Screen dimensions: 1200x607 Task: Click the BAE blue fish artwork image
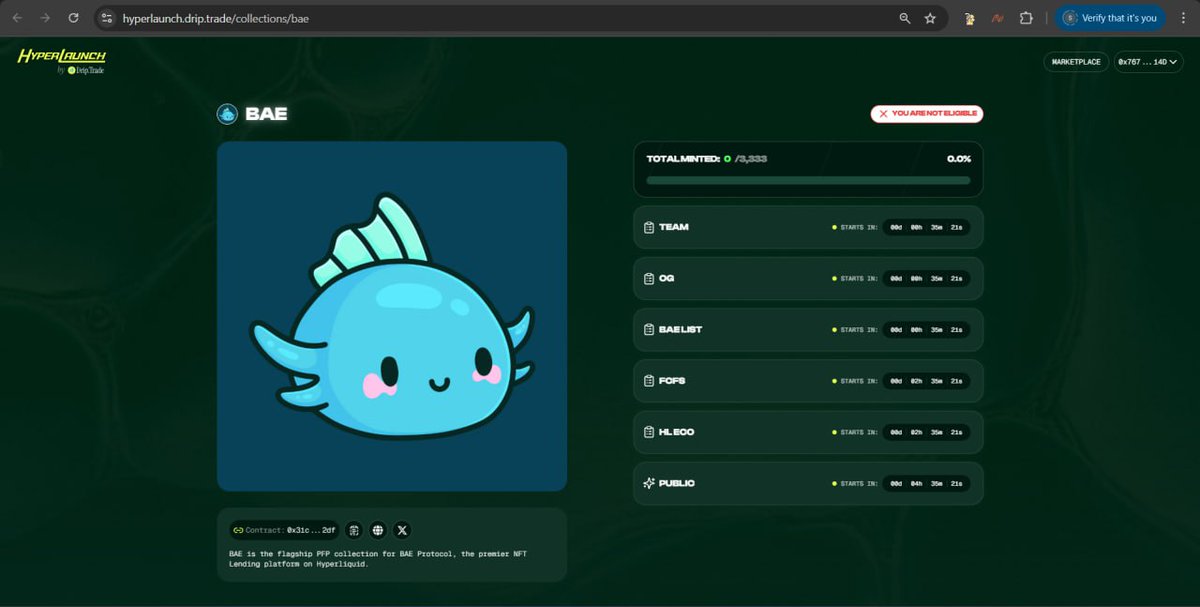[x=392, y=316]
